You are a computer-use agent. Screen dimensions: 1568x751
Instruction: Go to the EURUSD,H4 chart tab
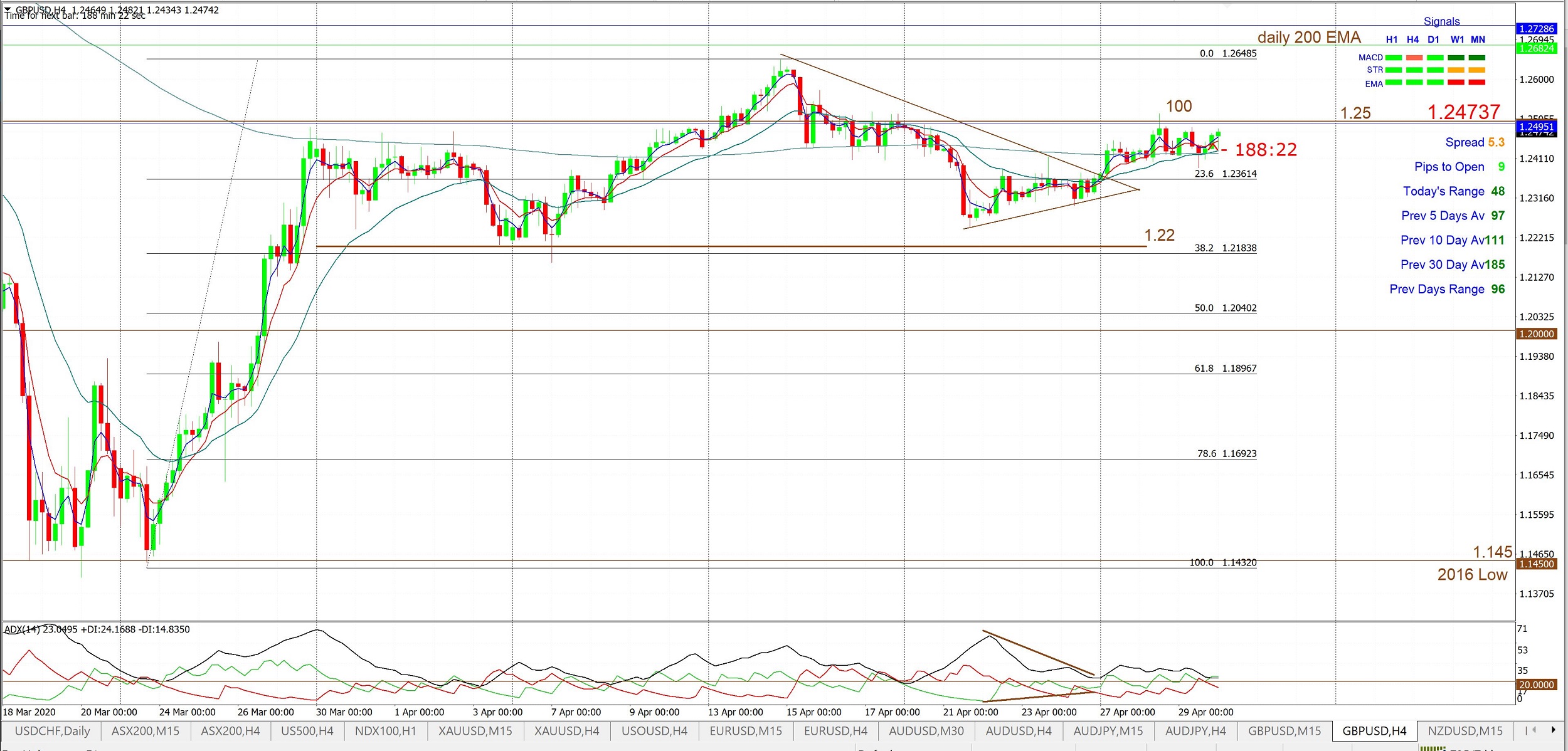[835, 731]
